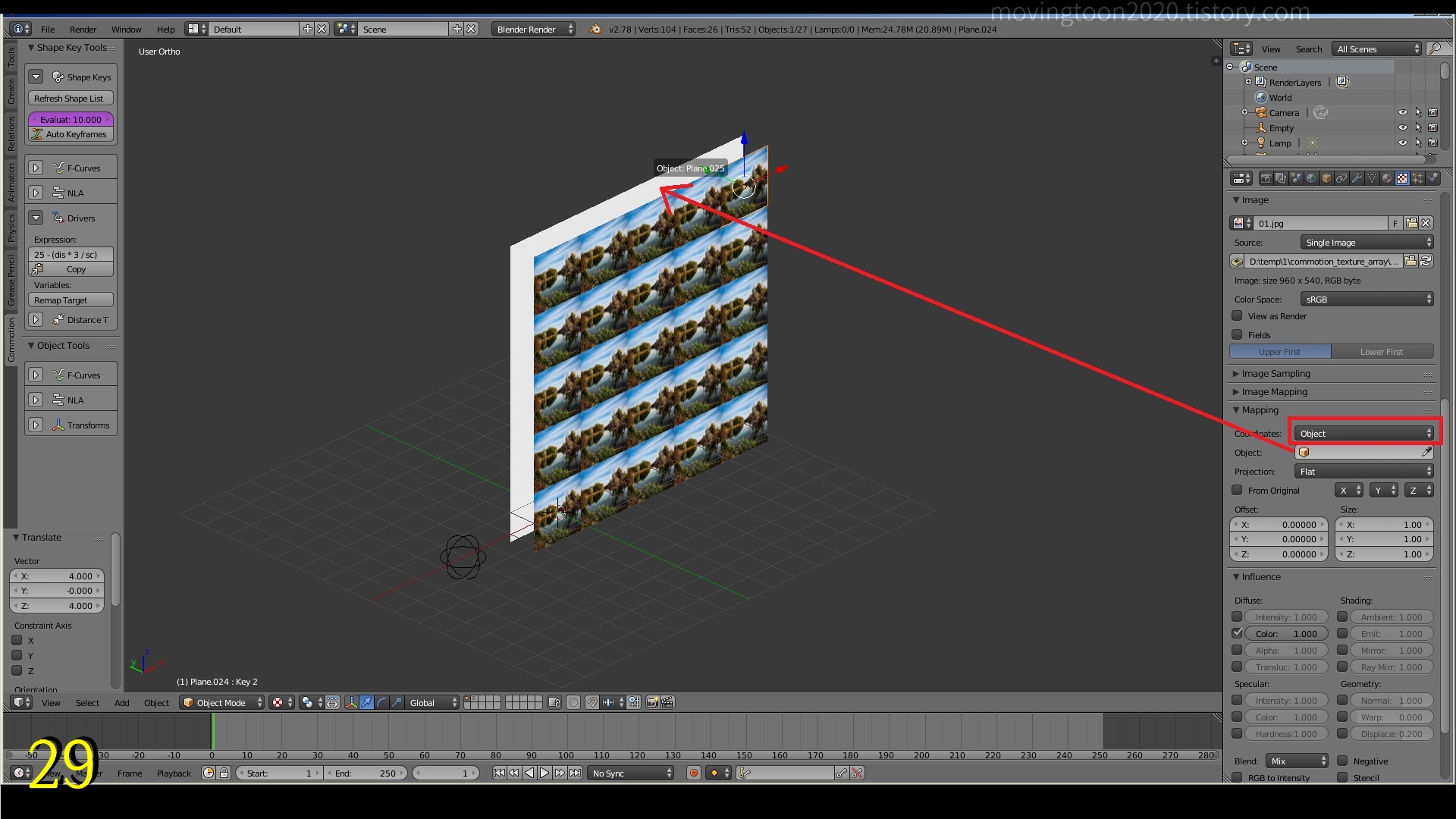This screenshot has height=819, width=1456.
Task: Open the Material properties tab (sphere icon)
Action: 1387,178
